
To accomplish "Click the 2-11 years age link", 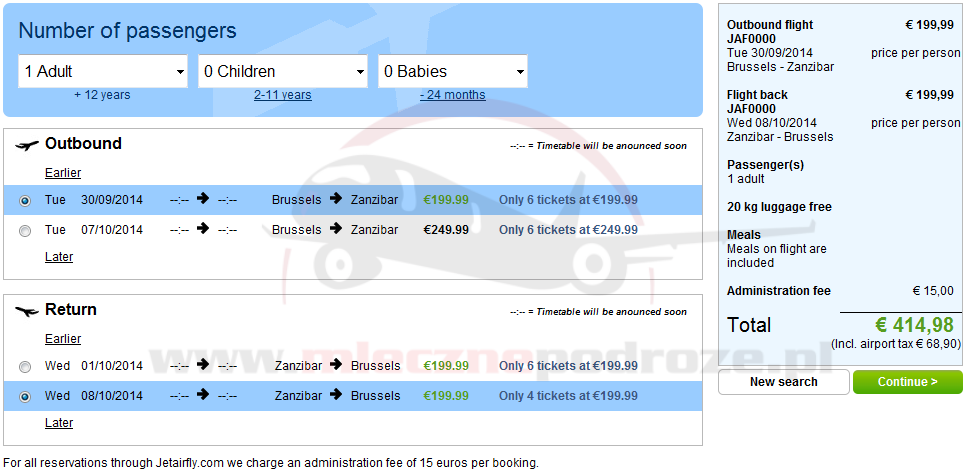I will (x=282, y=95).
